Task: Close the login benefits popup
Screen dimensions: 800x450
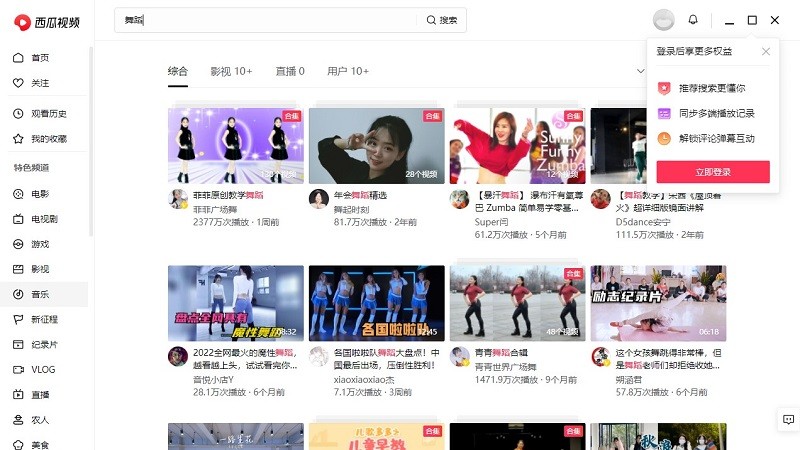Action: pos(766,51)
